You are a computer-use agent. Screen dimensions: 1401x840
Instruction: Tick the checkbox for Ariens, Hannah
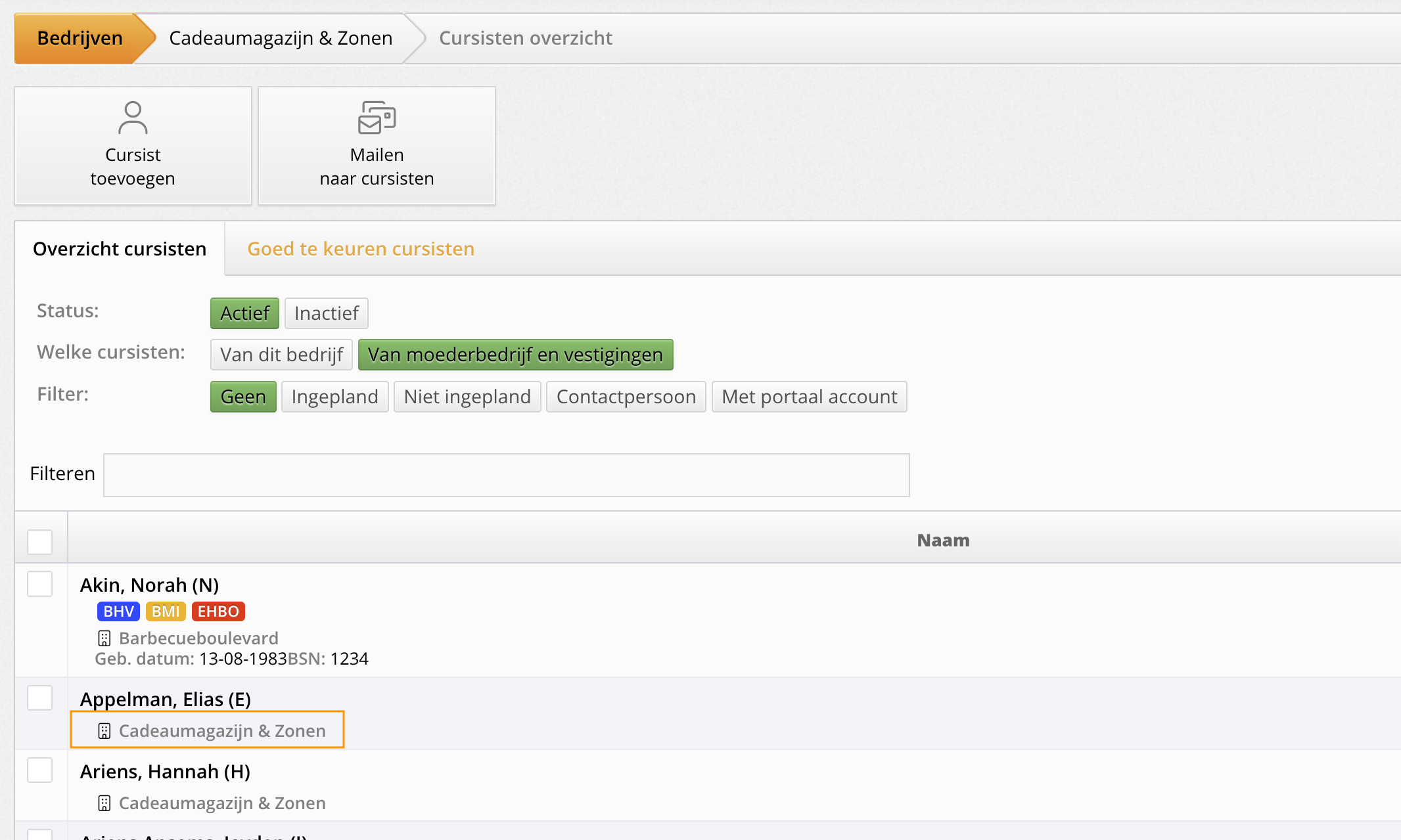(40, 770)
